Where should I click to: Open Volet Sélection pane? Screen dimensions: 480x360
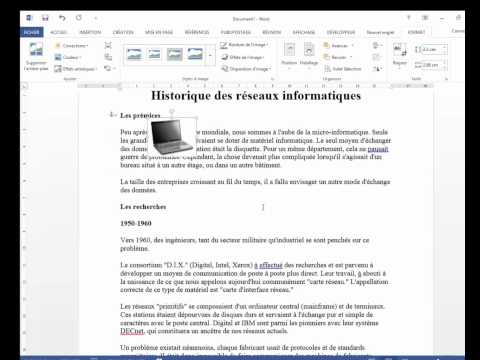[x=343, y=69]
